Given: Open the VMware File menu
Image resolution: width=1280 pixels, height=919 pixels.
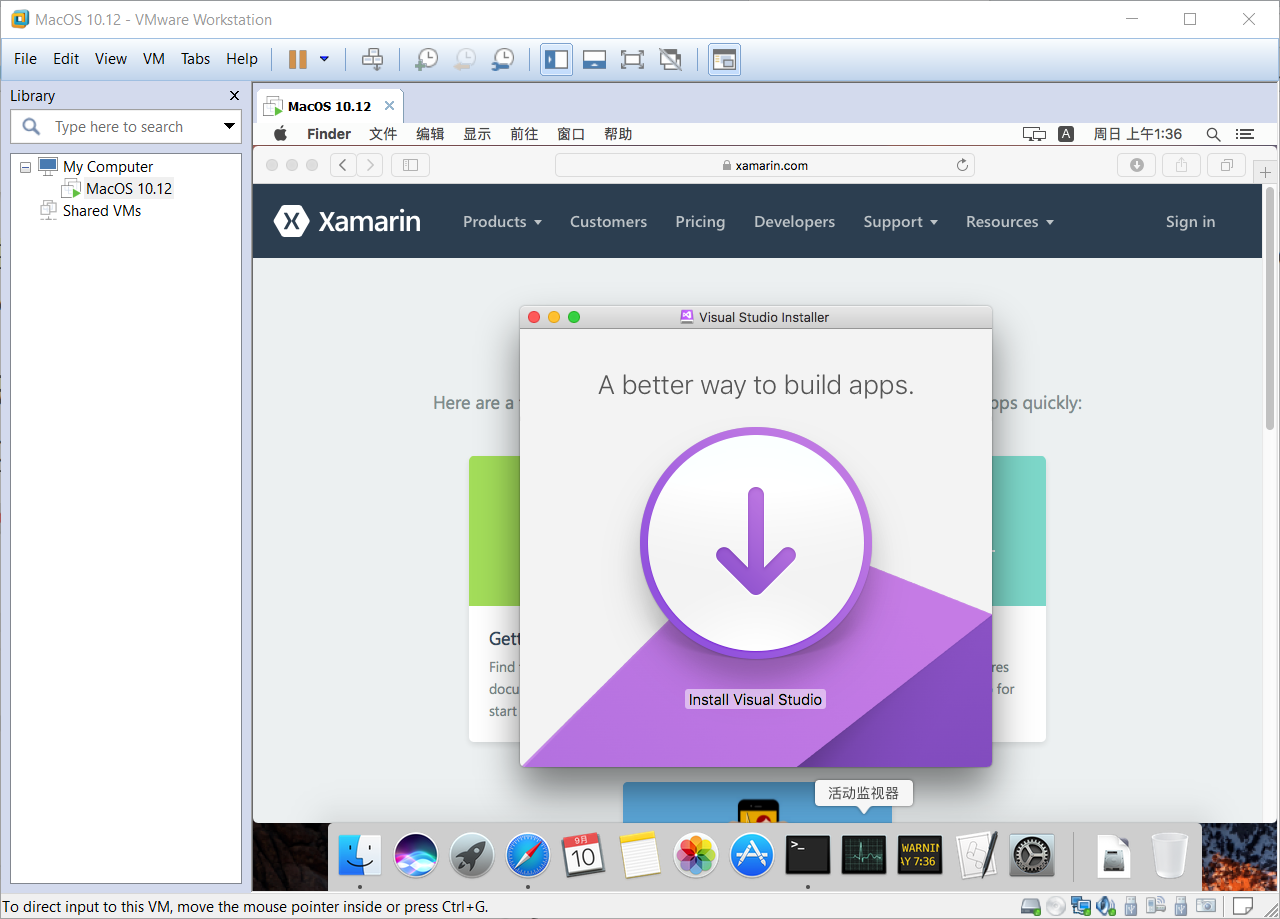Looking at the screenshot, I should tap(25, 59).
